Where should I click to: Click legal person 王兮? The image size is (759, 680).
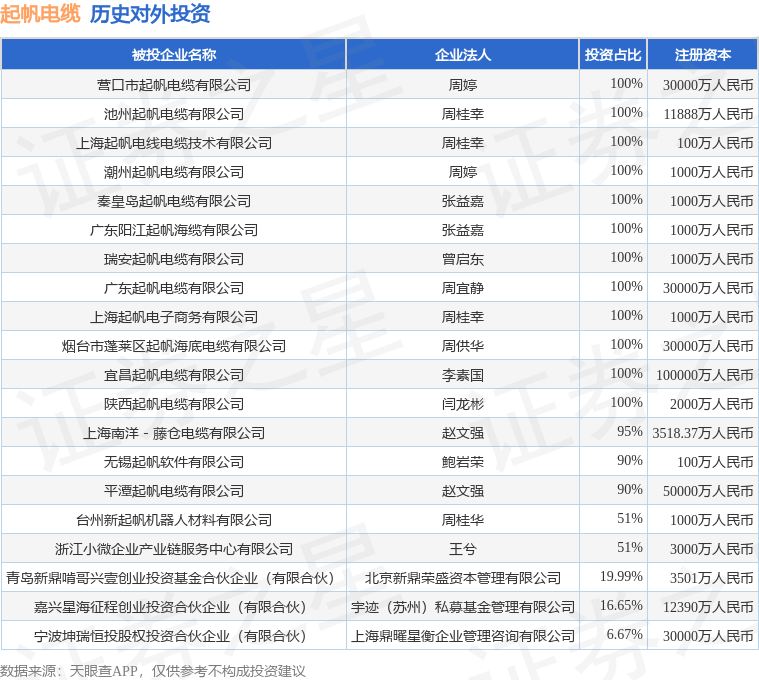463,549
